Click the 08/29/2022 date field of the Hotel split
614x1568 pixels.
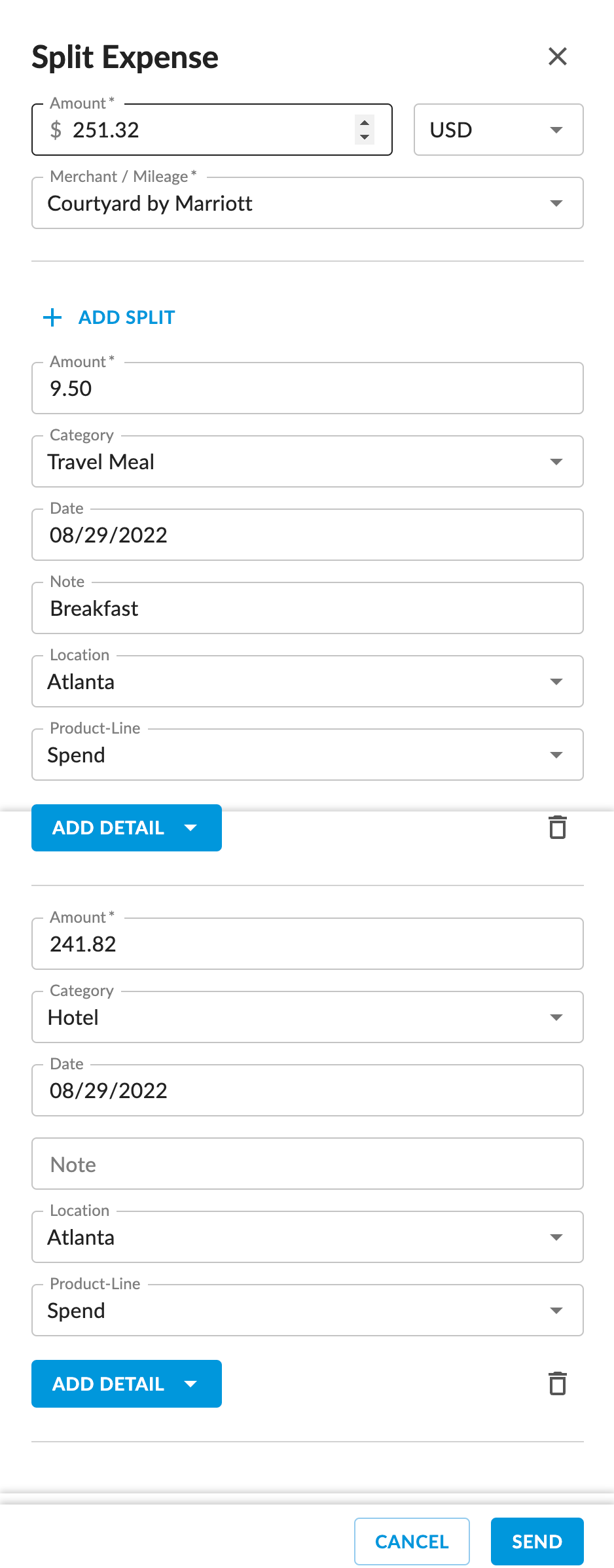(x=307, y=1090)
